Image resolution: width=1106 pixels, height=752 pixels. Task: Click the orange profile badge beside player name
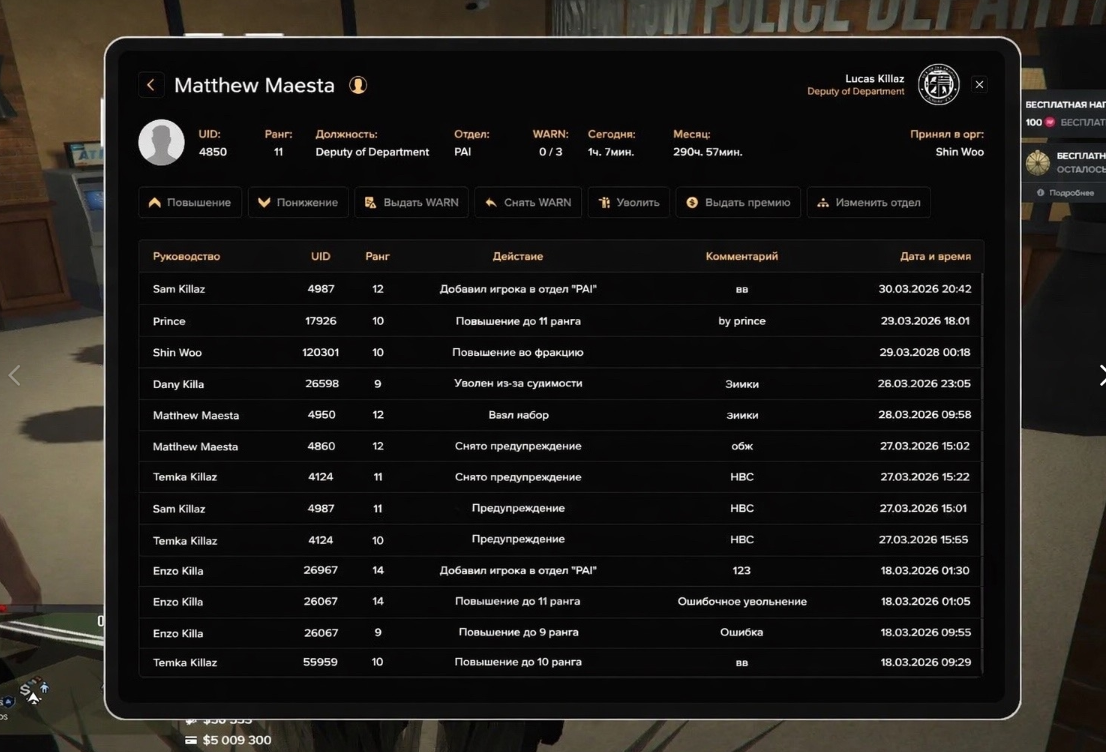tap(358, 85)
